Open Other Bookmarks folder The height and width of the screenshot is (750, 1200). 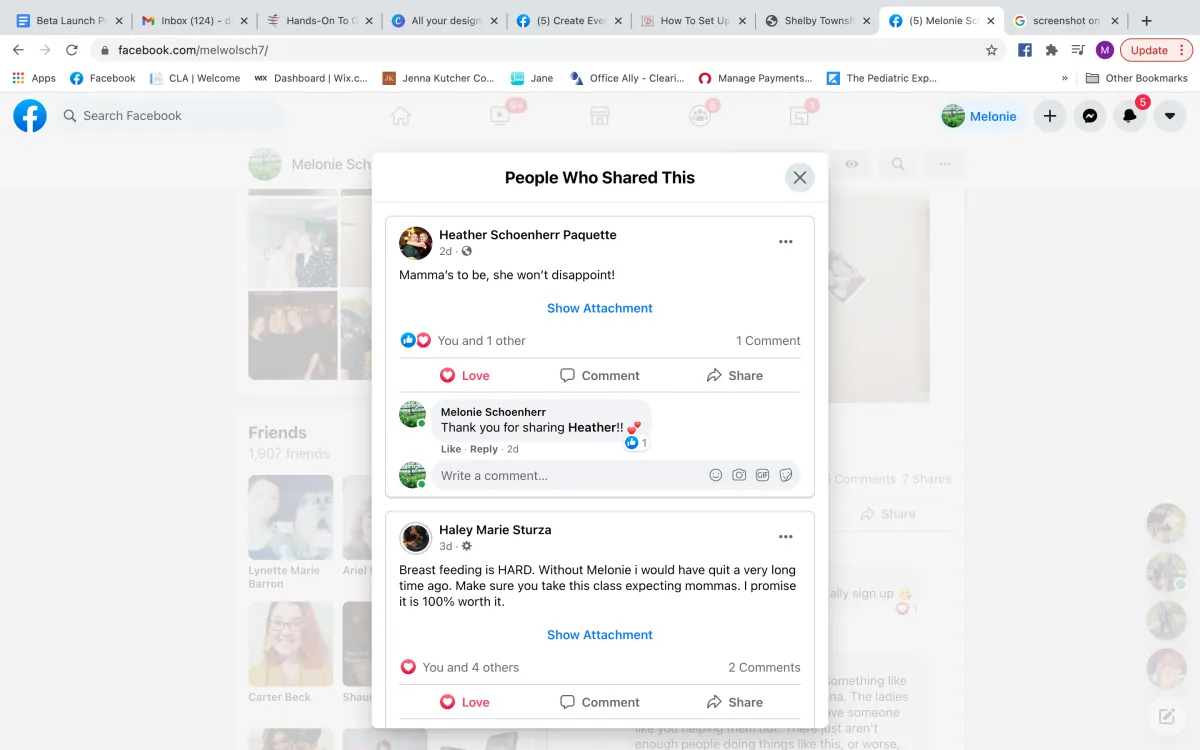(1137, 78)
